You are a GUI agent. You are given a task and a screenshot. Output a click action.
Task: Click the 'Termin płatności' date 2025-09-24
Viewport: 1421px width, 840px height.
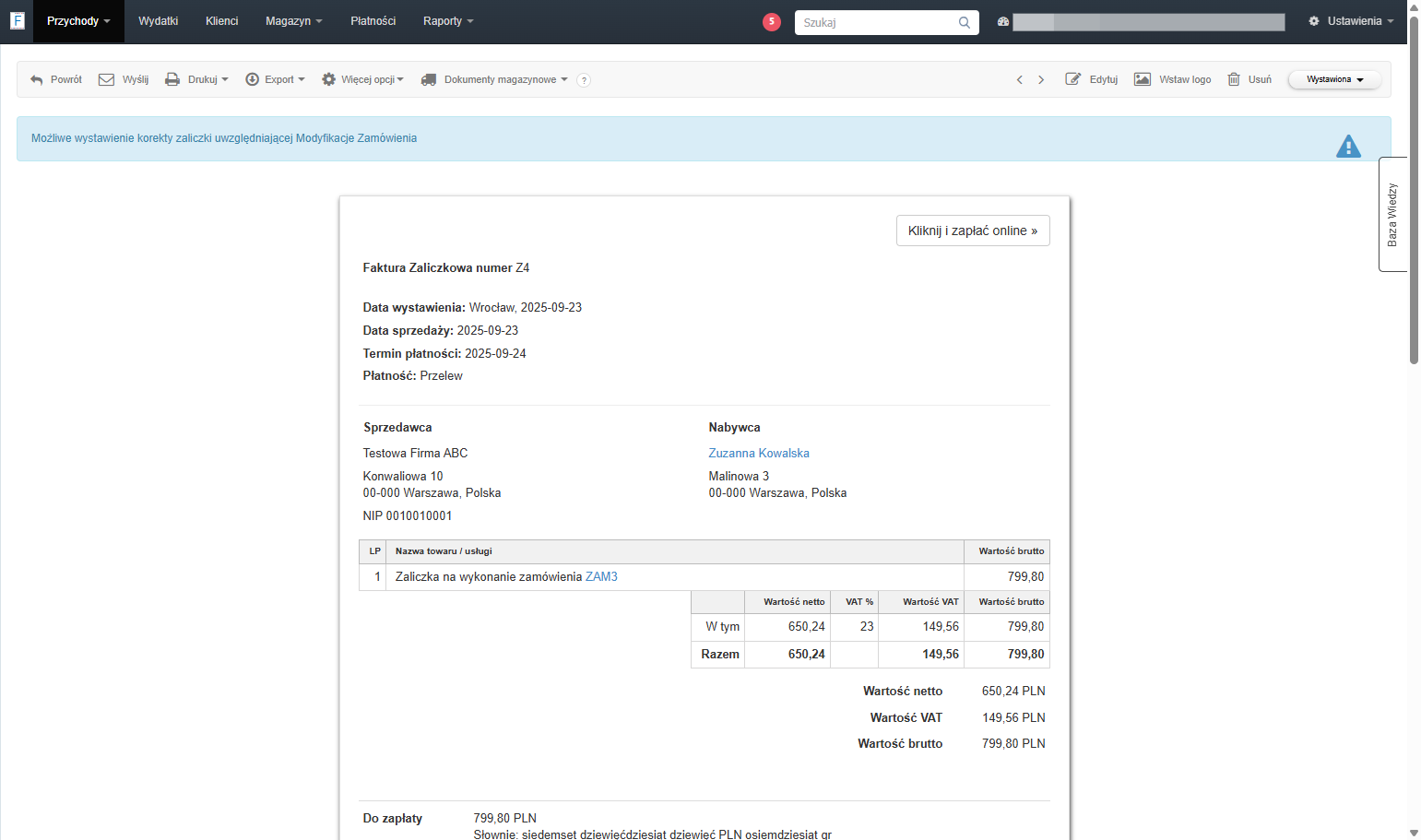495,354
